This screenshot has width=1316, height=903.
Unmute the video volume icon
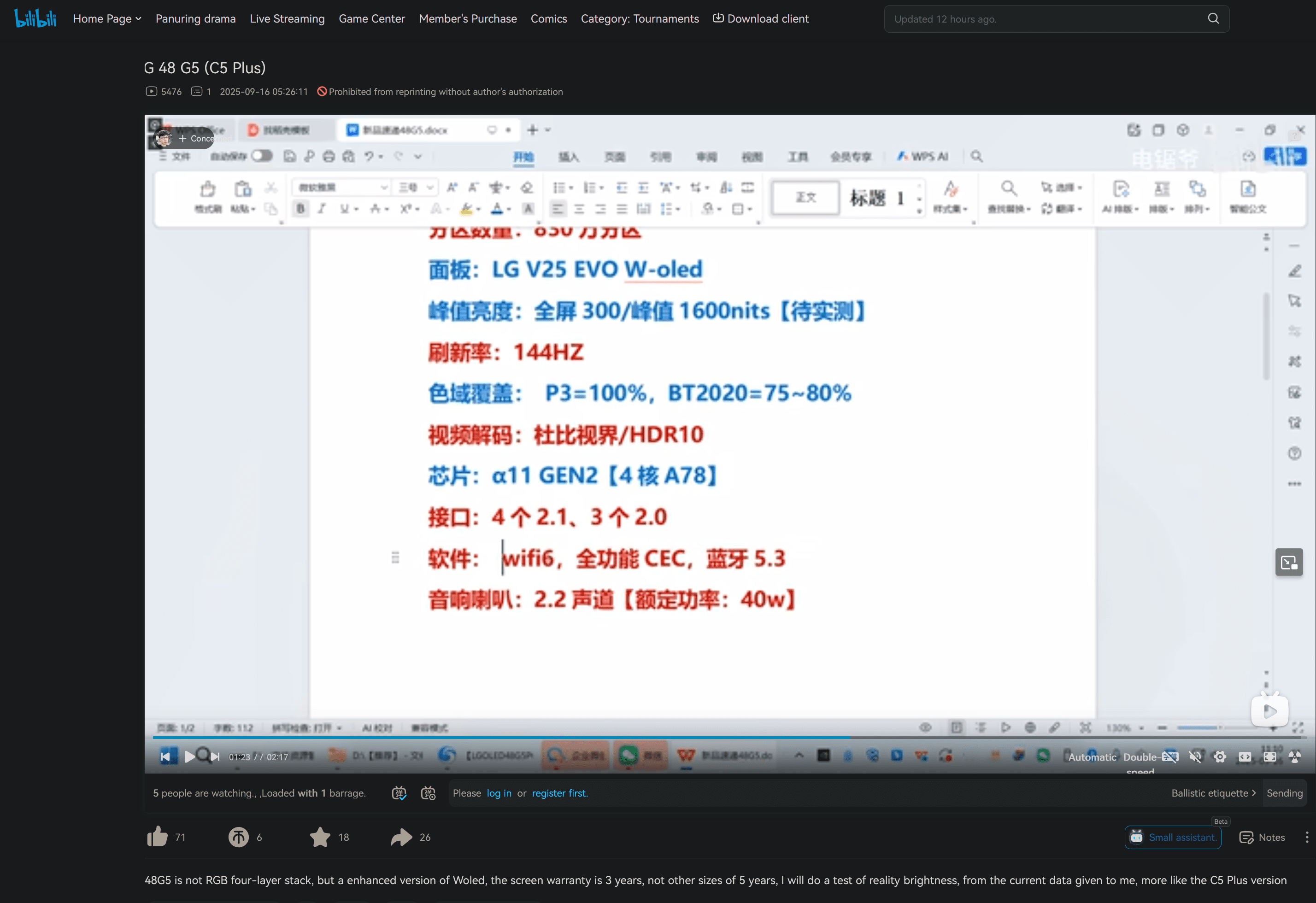[x=1195, y=757]
